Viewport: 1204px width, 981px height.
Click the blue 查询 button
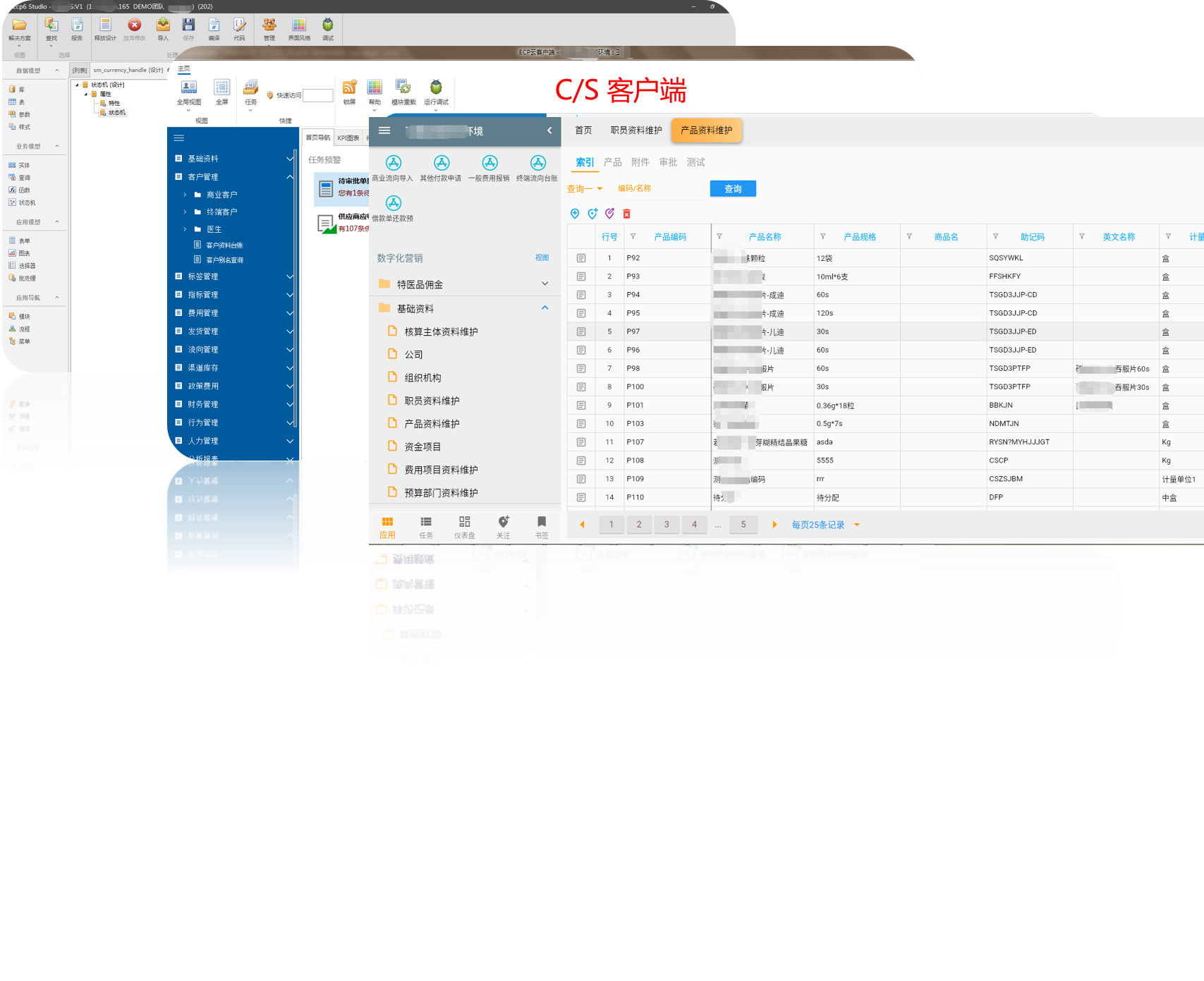pos(733,189)
